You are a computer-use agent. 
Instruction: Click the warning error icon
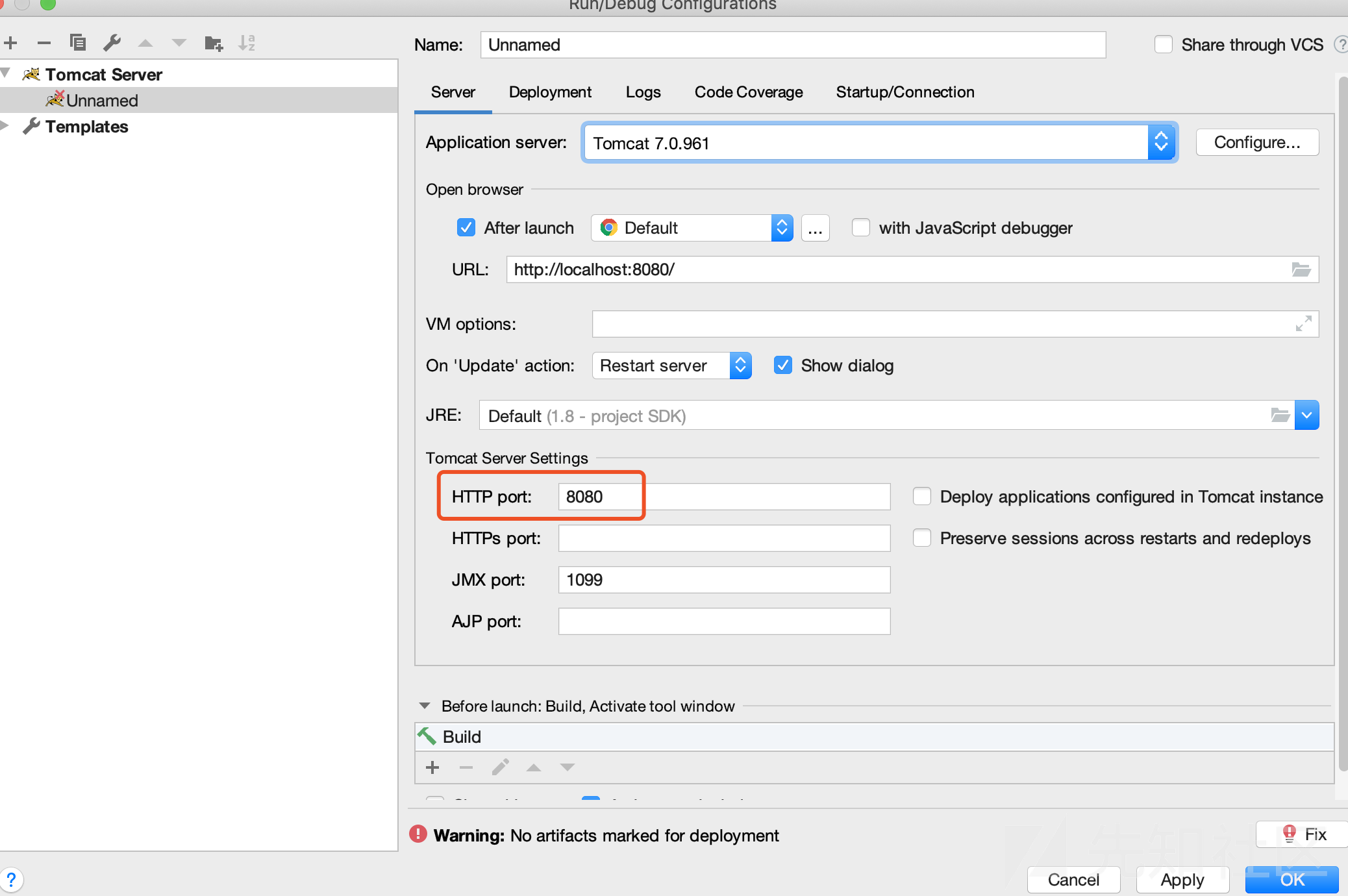pyautogui.click(x=418, y=834)
